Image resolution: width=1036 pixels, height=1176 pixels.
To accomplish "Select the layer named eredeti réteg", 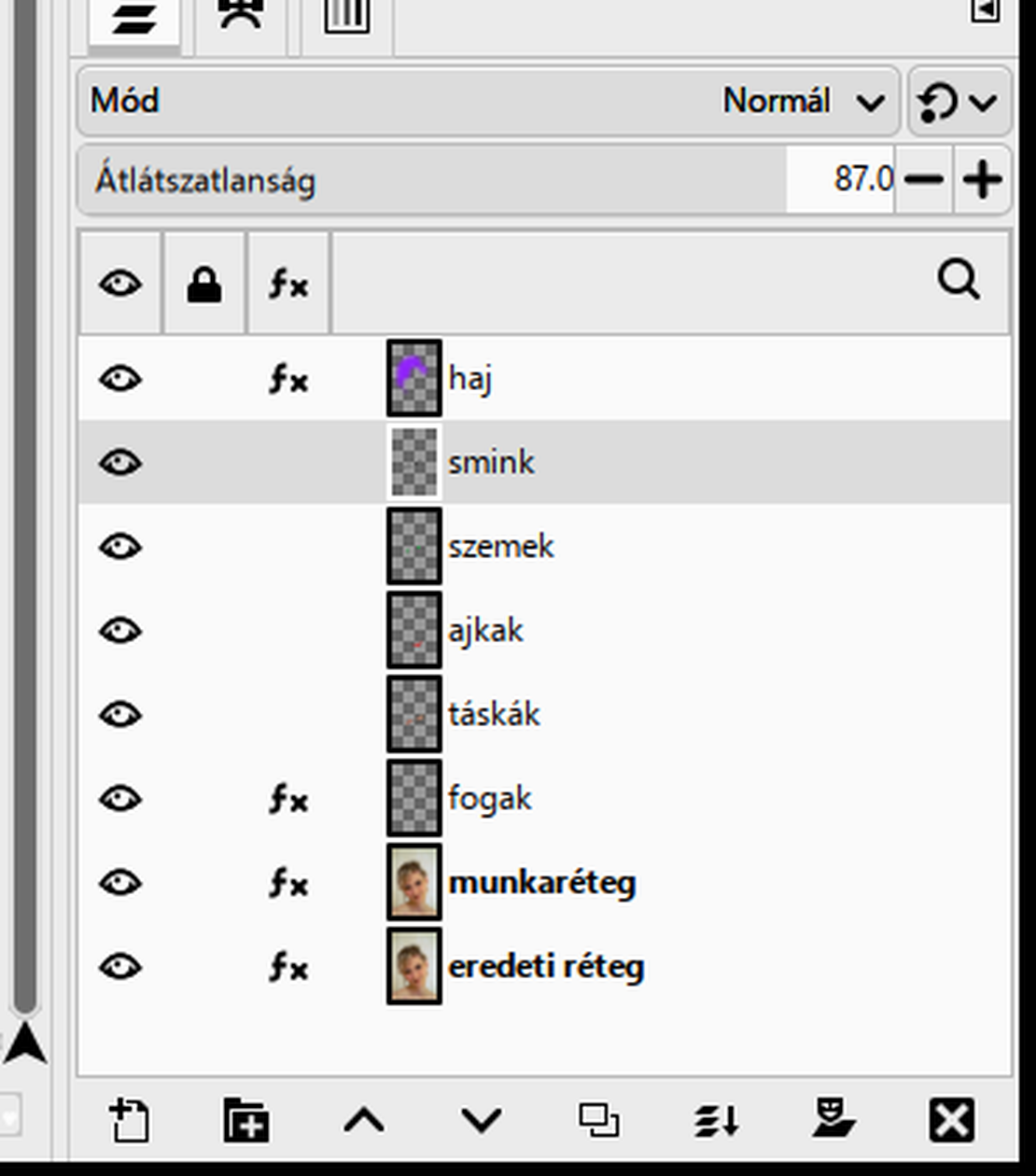I will [x=546, y=967].
